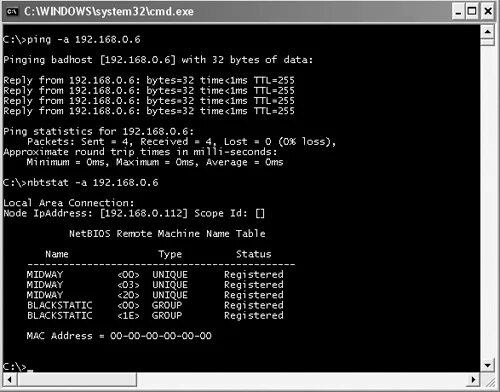Click the vertical scrollbar up arrow
The image size is (500, 392).
(x=488, y=32)
